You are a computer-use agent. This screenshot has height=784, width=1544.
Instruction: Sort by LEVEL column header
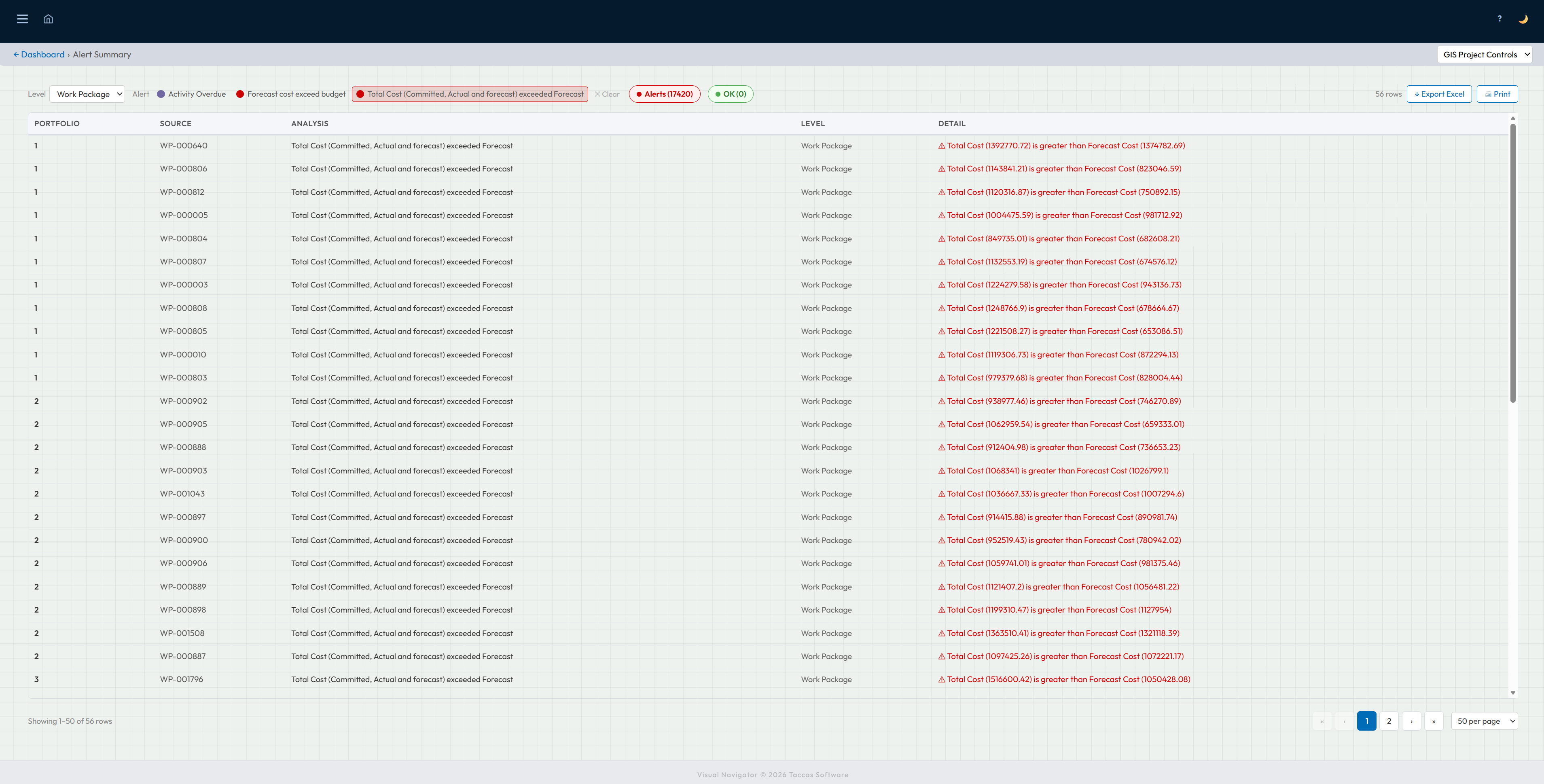click(813, 123)
